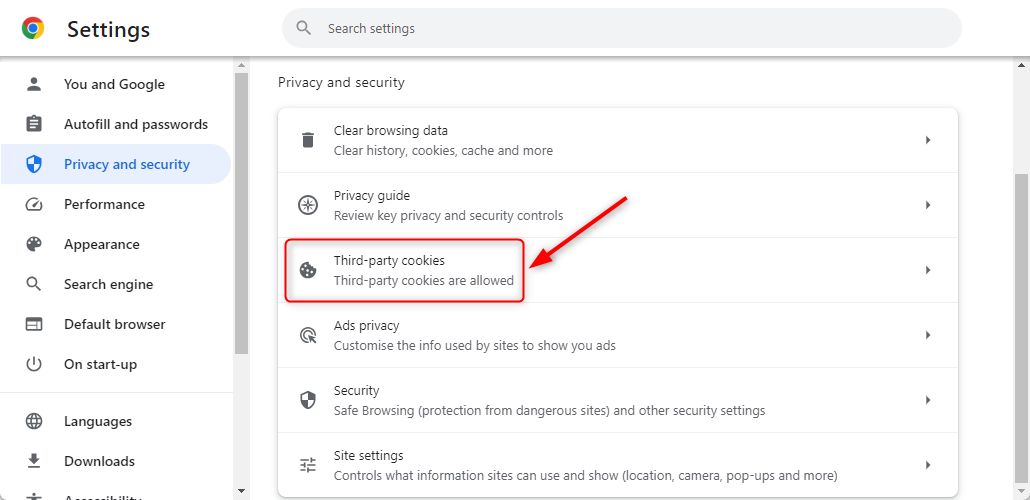This screenshot has height=500, width=1030.
Task: Expand the Clear browsing data arrow
Action: tap(928, 140)
